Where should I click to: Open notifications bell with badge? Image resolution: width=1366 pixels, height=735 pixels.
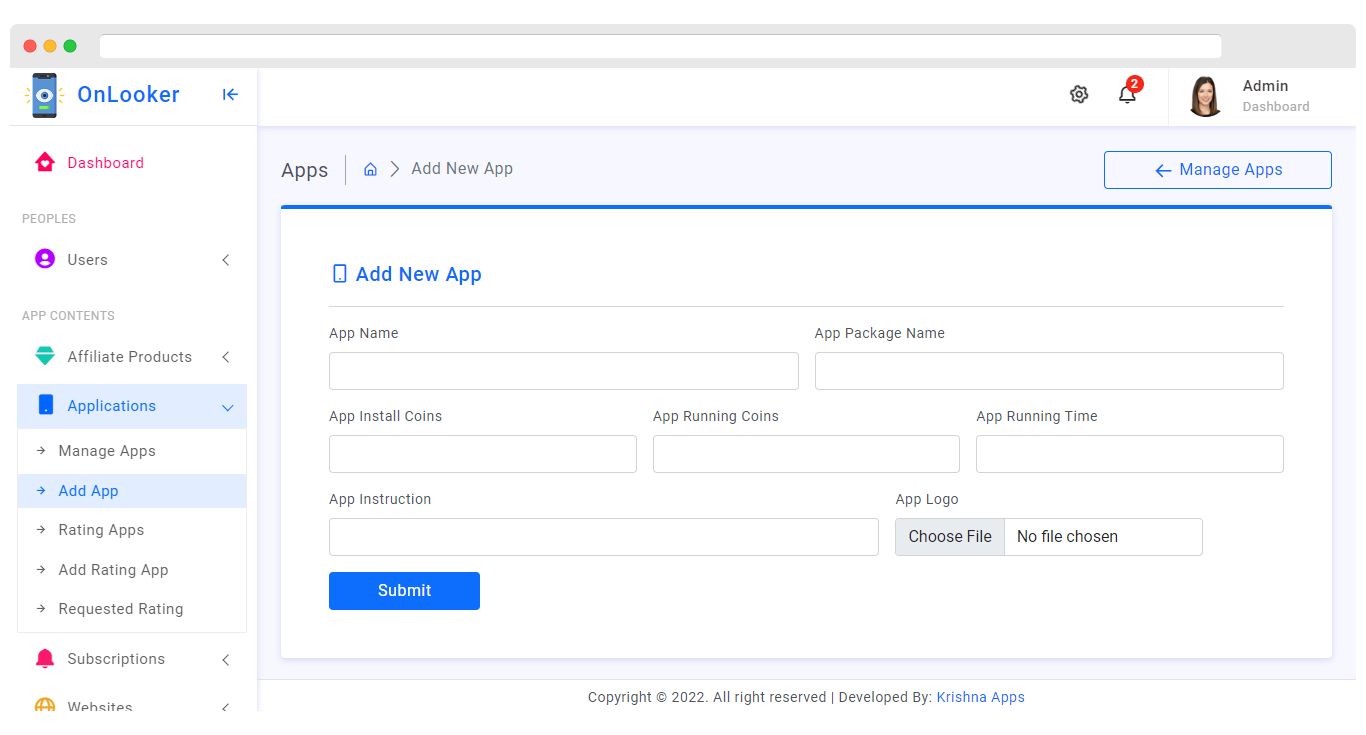click(x=1128, y=93)
